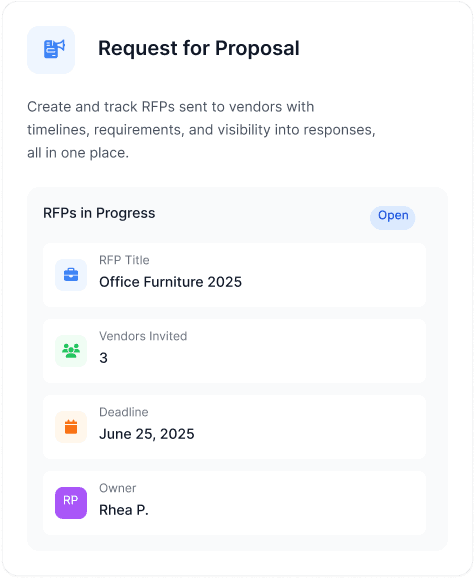This screenshot has height=579, width=475.
Task: Click the Deadline label text
Action: (x=124, y=412)
